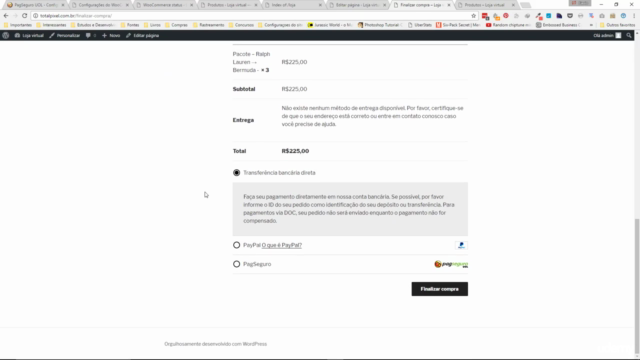Open the admin user avatar
This screenshot has width=640, height=360.
tap(618, 36)
